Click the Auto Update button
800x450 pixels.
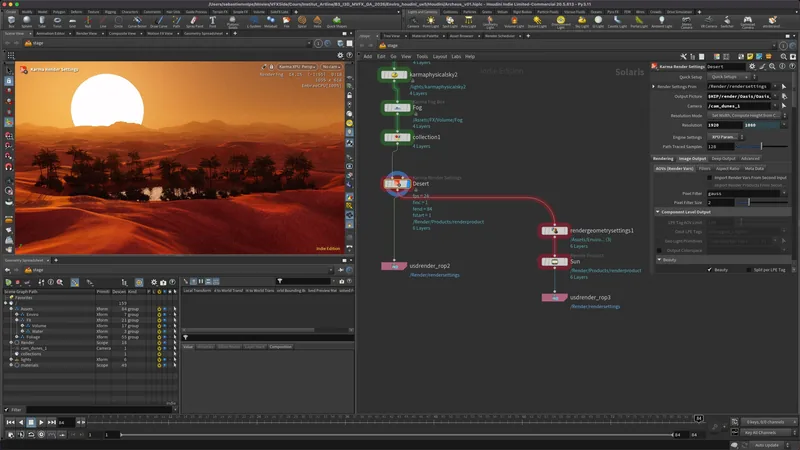[767, 445]
